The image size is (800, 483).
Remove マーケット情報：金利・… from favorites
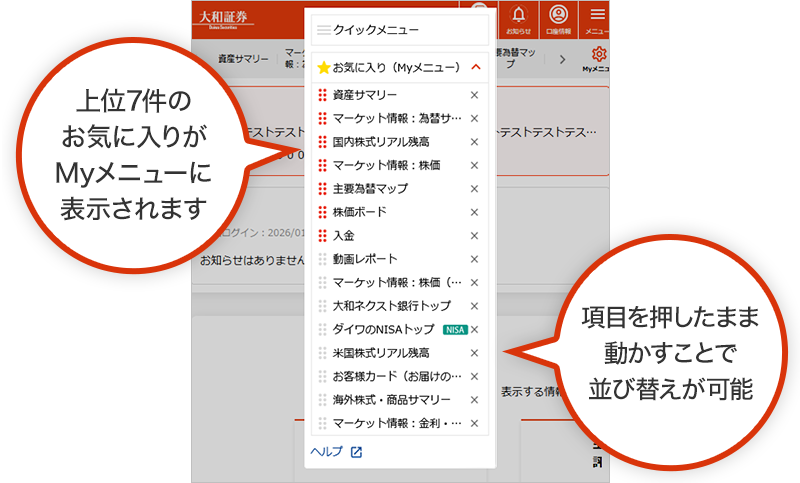click(474, 423)
